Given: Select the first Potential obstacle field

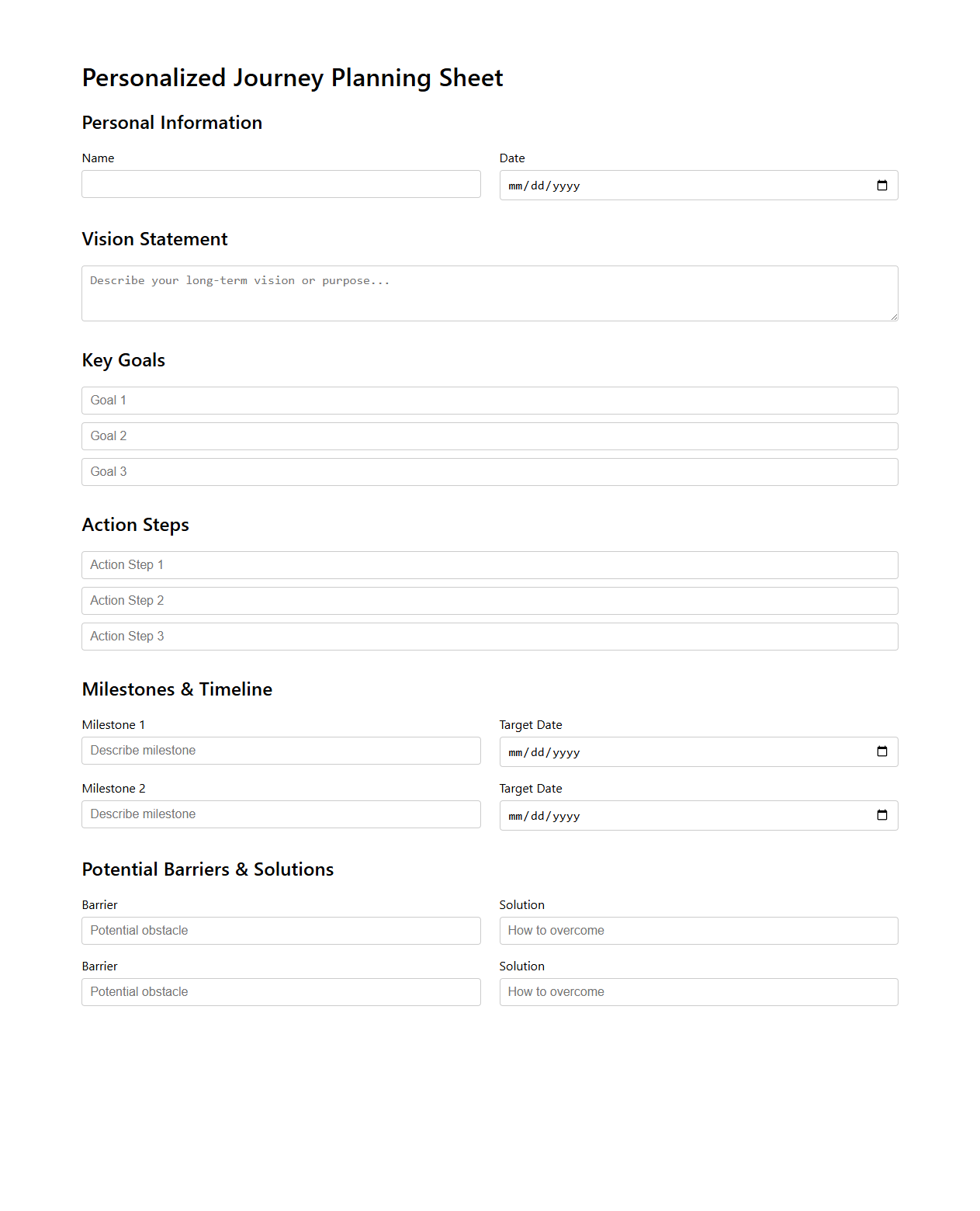Looking at the screenshot, I should pos(280,930).
